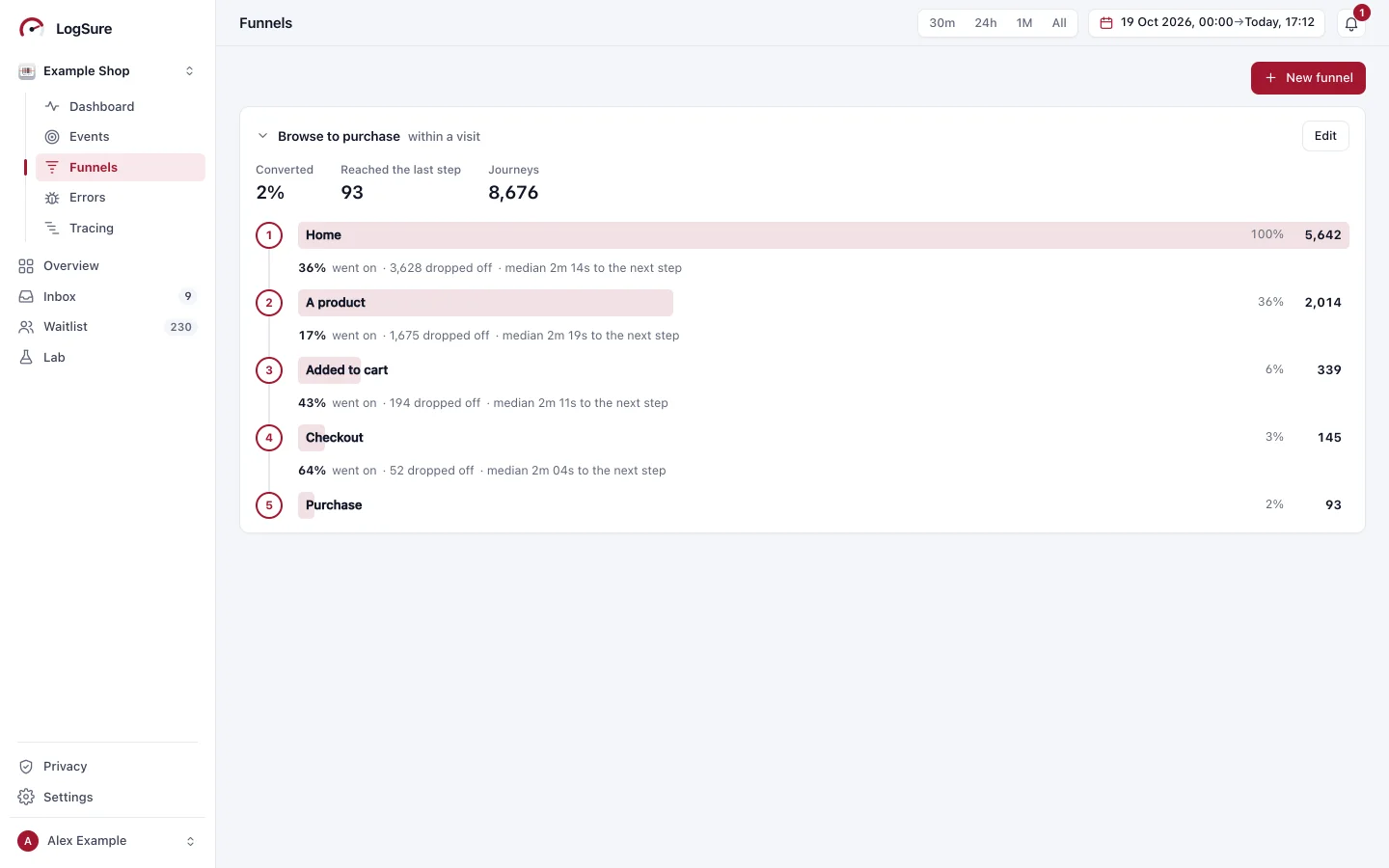
Task: Click the Funnels page title
Action: [266, 23]
